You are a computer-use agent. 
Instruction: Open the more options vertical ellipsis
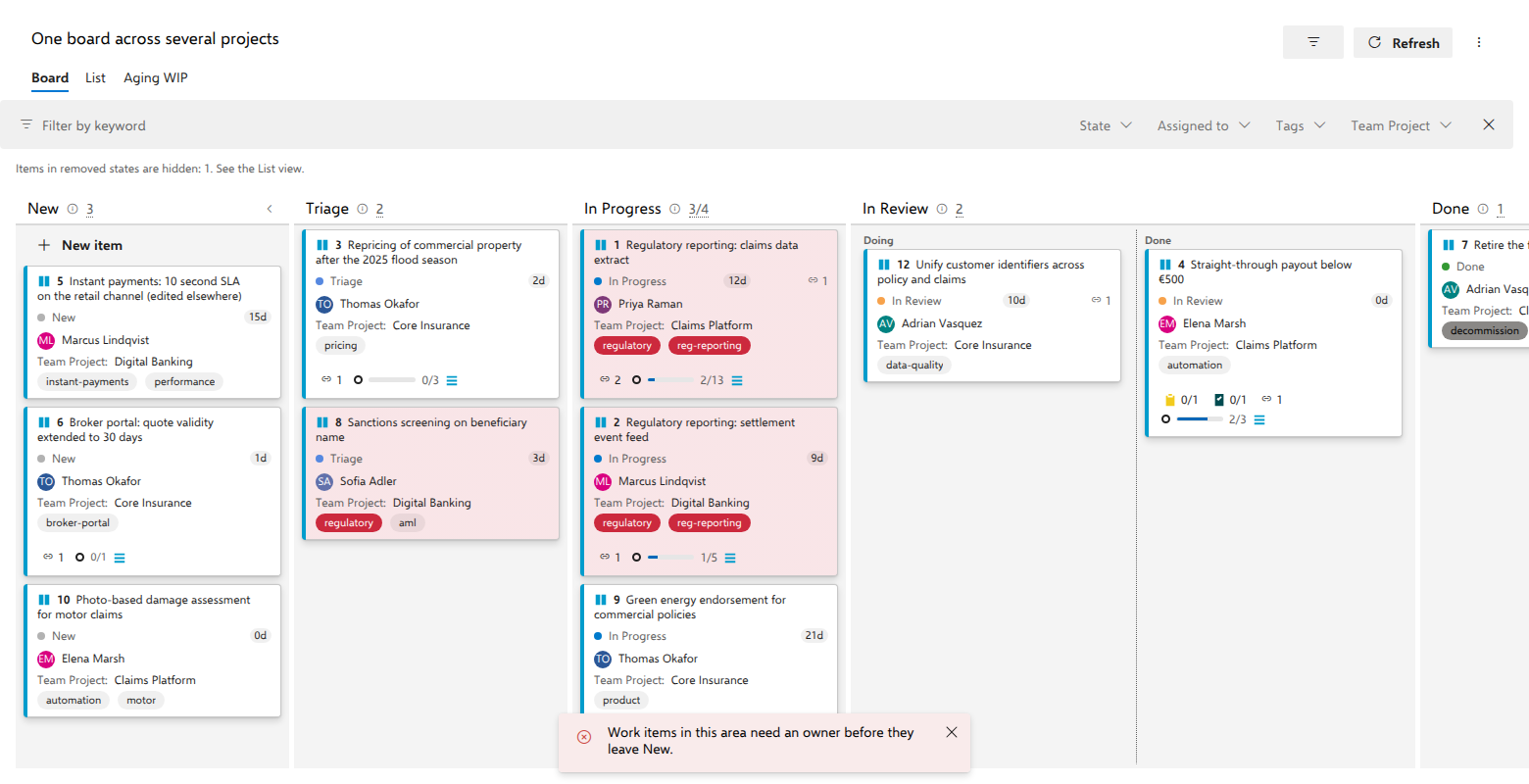click(1479, 42)
